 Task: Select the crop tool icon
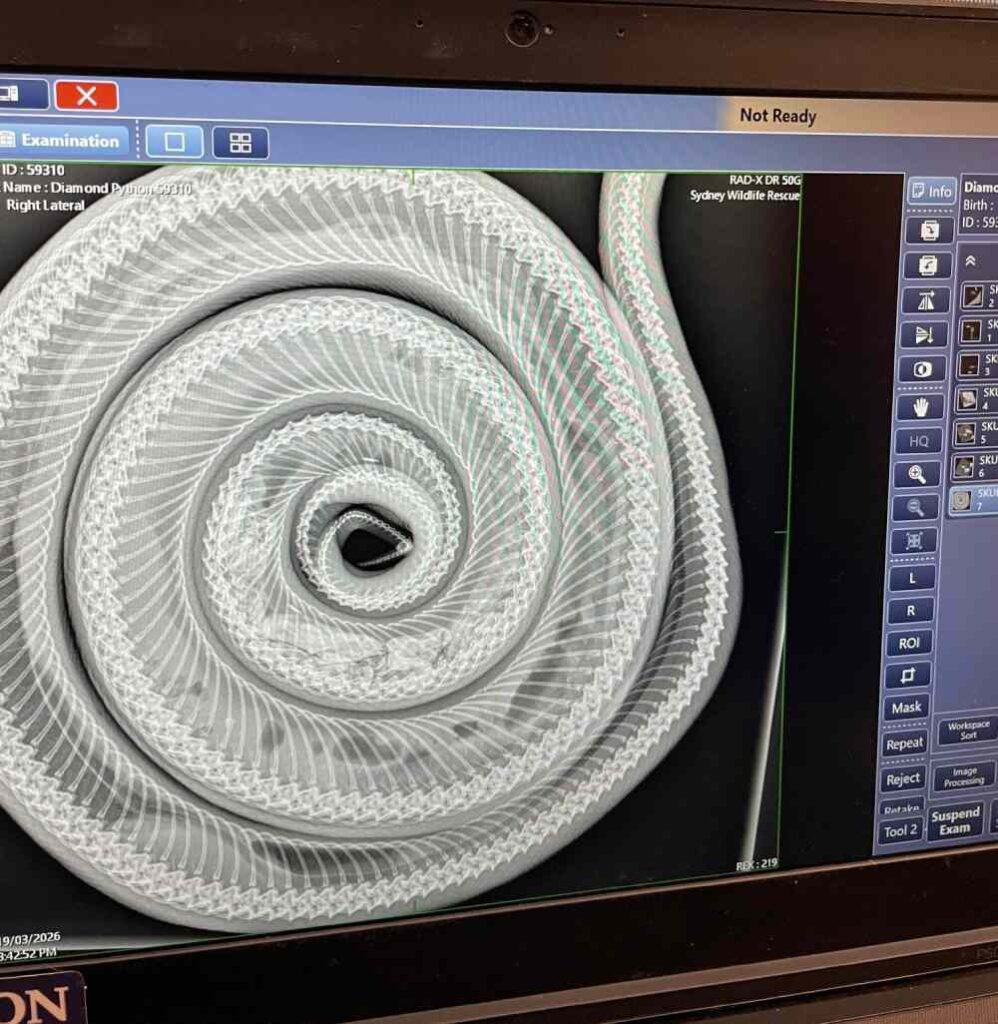(908, 675)
